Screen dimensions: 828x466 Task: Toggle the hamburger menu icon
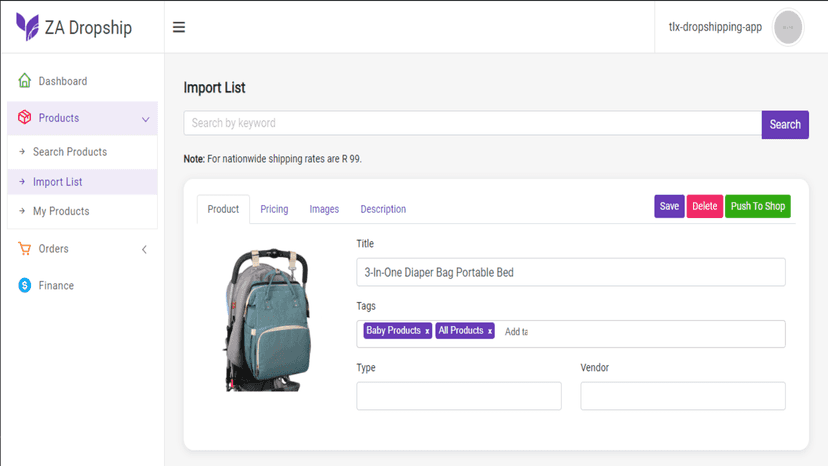[x=179, y=27]
